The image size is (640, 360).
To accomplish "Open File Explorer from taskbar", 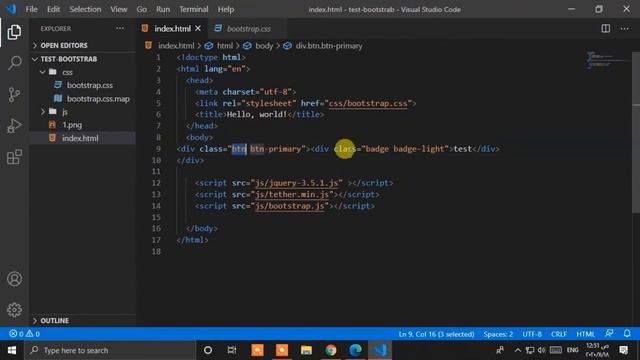I will click(x=306, y=350).
